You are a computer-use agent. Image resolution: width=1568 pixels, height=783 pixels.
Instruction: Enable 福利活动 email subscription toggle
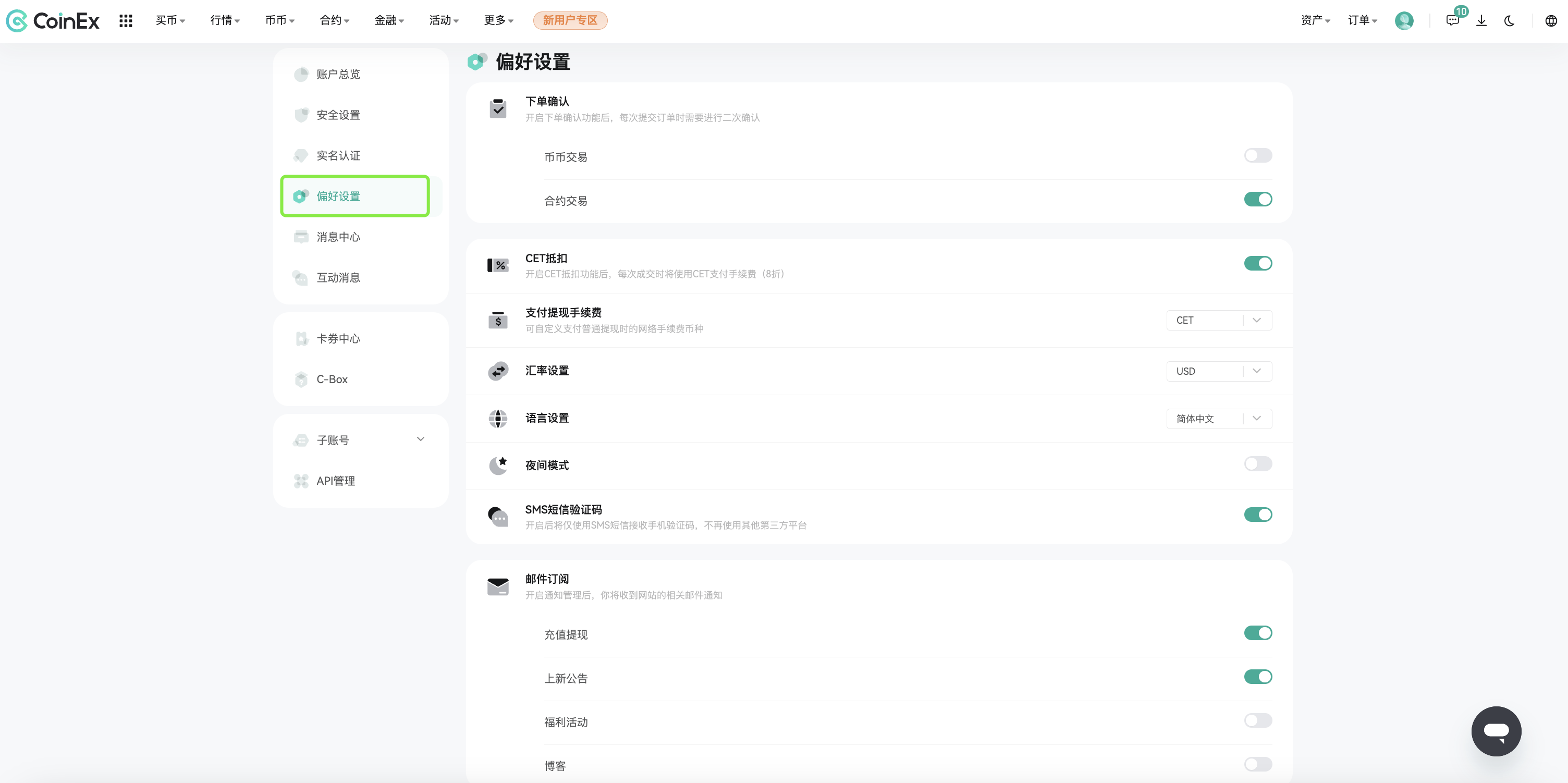(1257, 720)
